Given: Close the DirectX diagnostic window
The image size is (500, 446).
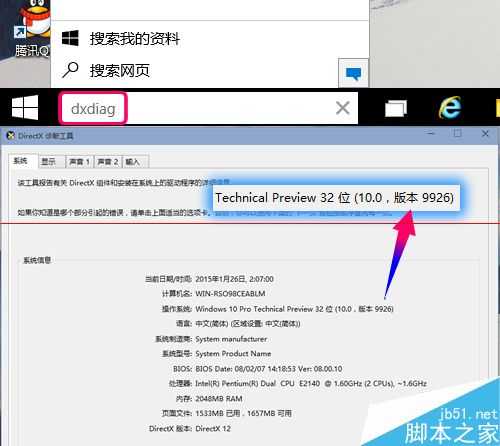Looking at the screenshot, I should click(x=485, y=134).
